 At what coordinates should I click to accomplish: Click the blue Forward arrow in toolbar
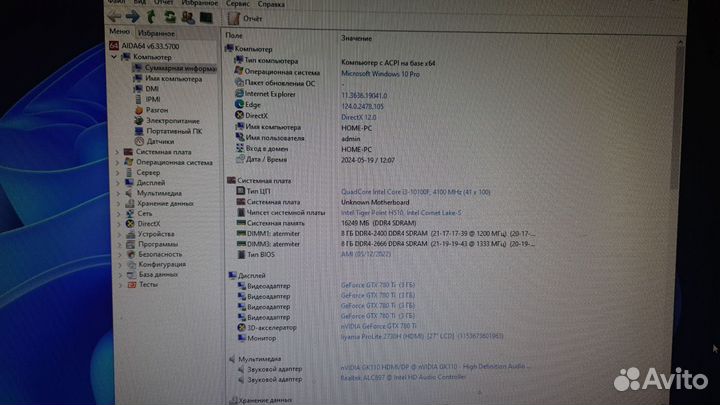(132, 17)
